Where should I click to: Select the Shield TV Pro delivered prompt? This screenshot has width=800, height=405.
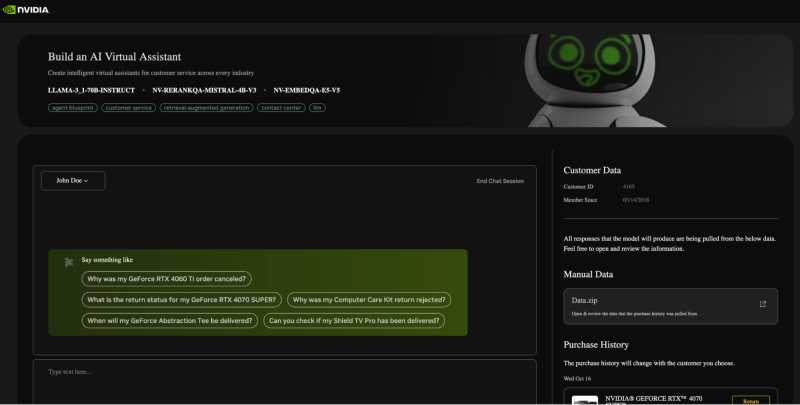[354, 321]
